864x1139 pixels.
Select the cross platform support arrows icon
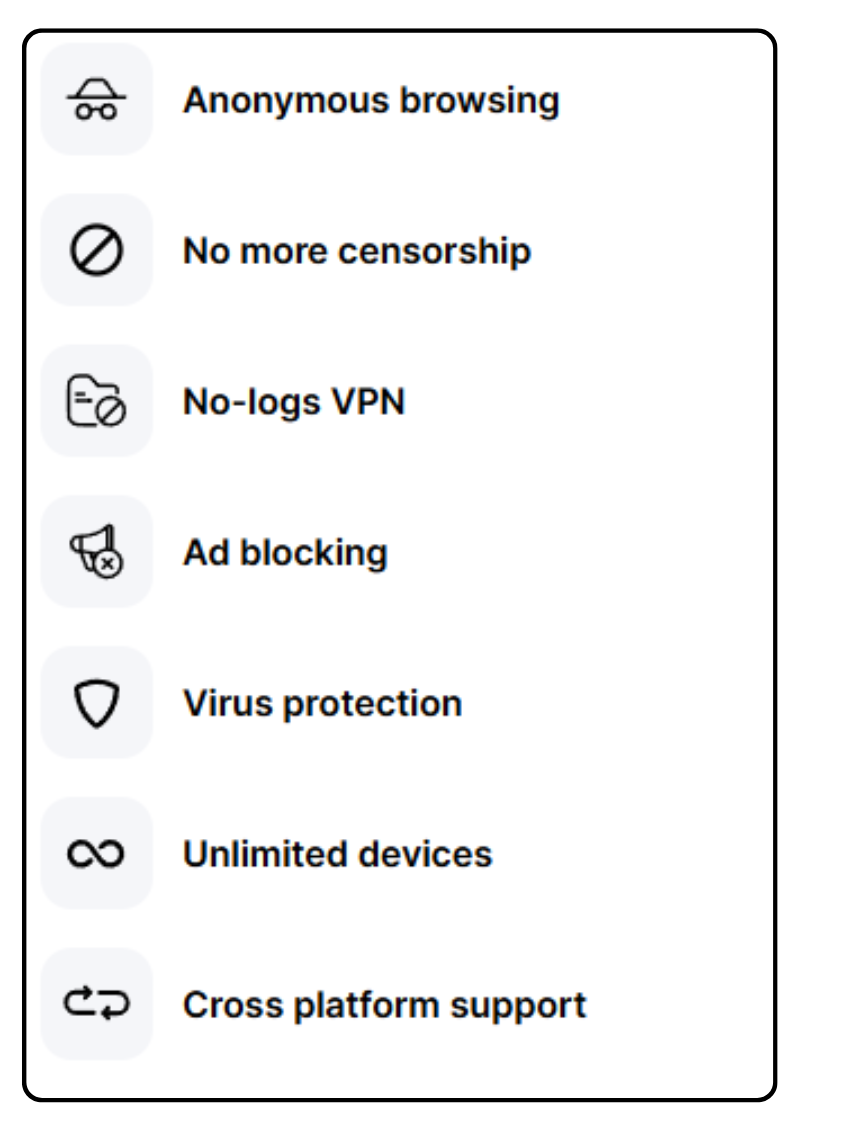pyautogui.click(x=97, y=1004)
